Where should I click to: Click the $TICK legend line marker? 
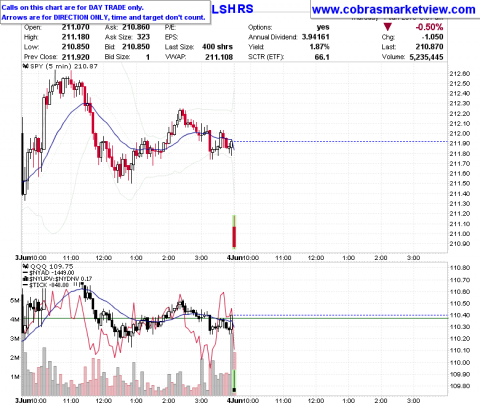[x=26, y=285]
